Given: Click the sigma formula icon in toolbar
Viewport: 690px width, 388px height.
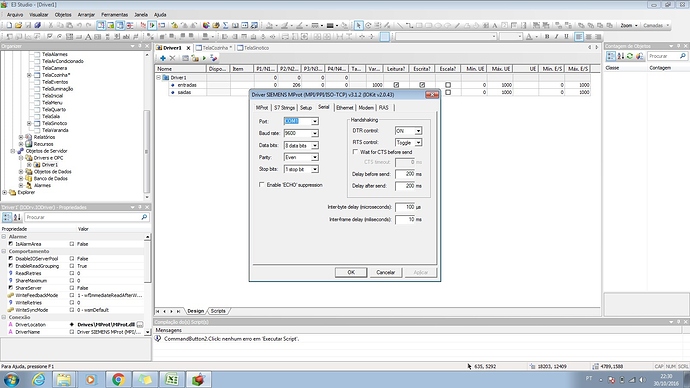Looking at the screenshot, I should coord(225,26).
